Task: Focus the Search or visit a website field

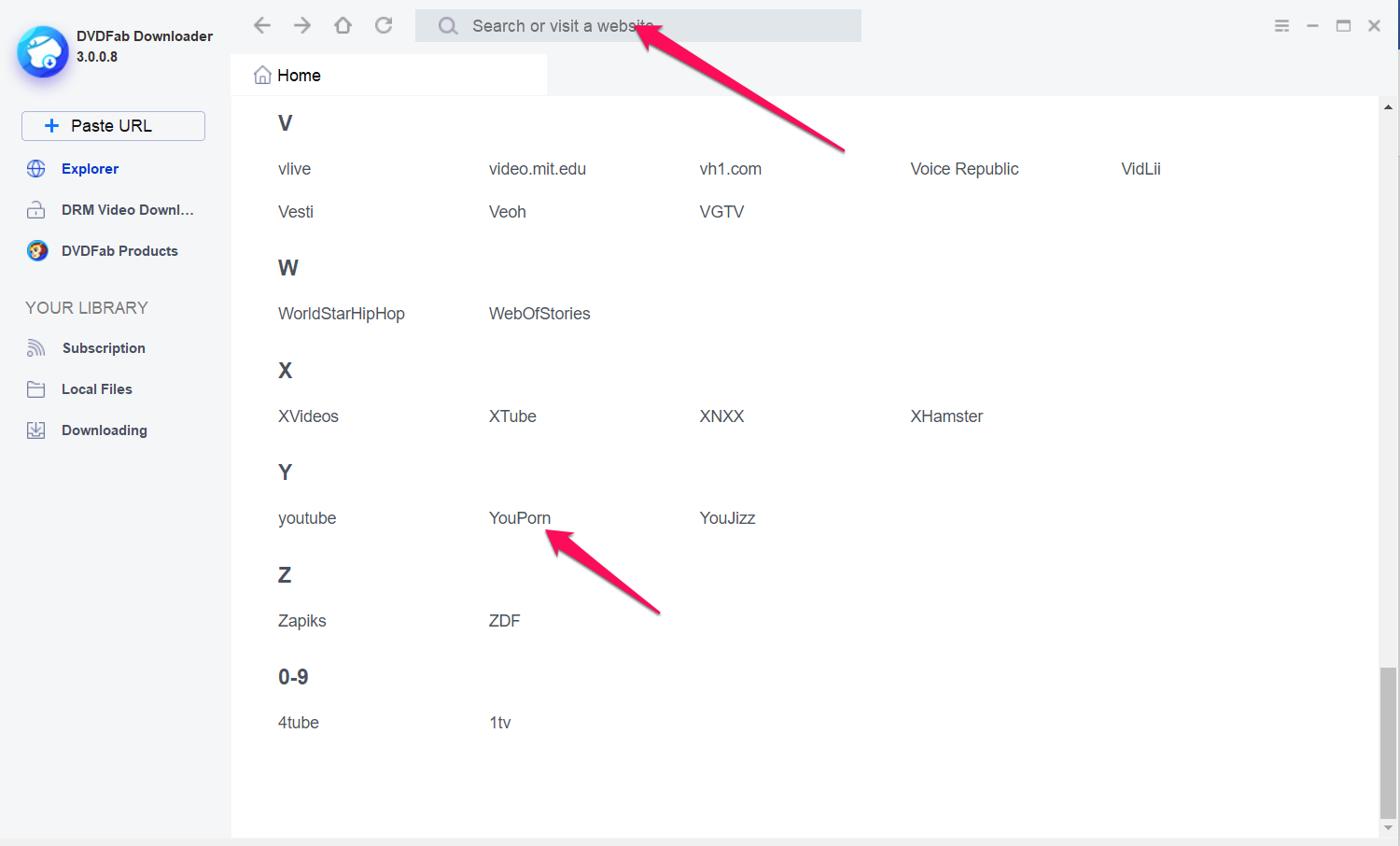Action: (x=638, y=26)
